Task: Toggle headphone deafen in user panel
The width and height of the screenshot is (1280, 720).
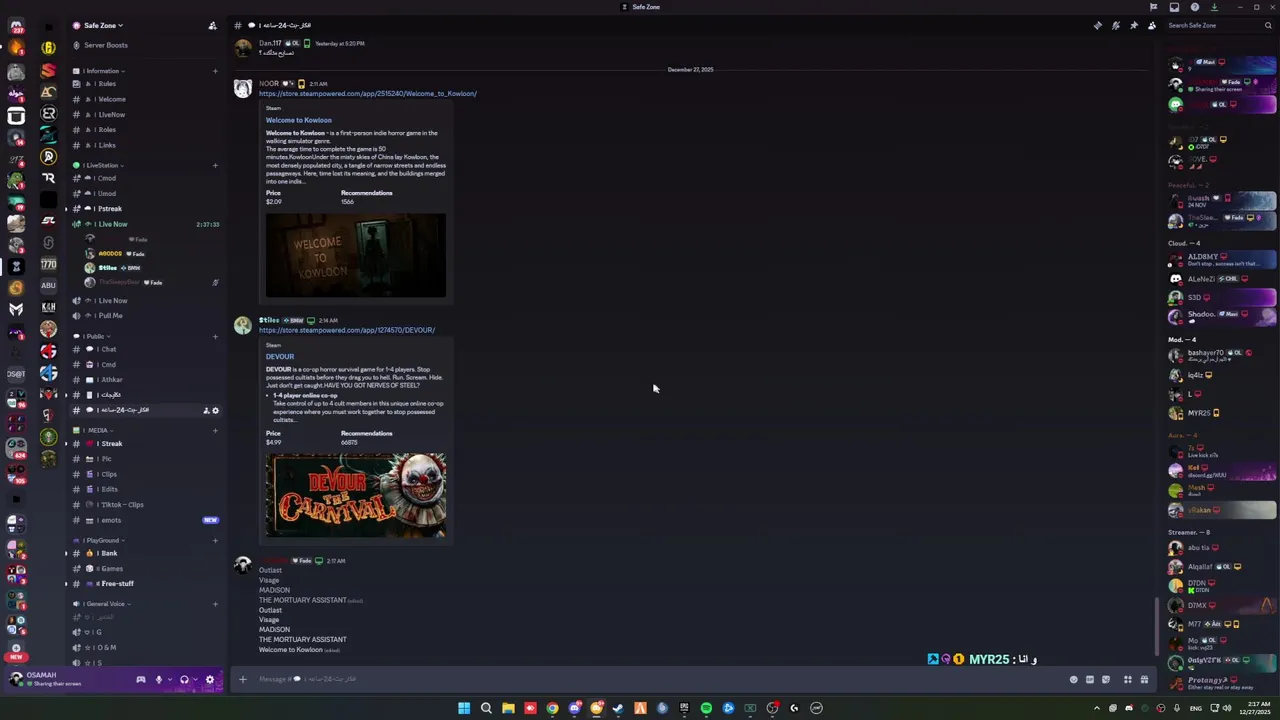Action: tap(184, 680)
